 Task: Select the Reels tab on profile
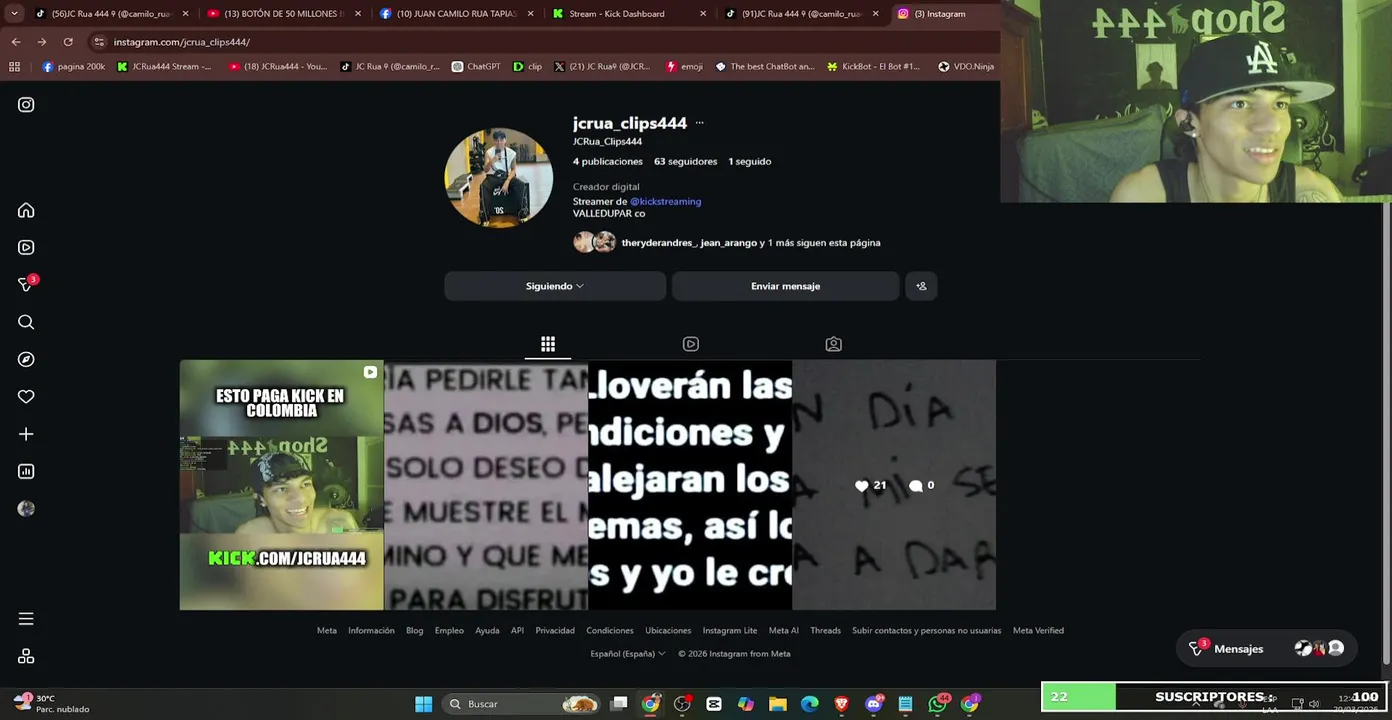pyautogui.click(x=690, y=344)
